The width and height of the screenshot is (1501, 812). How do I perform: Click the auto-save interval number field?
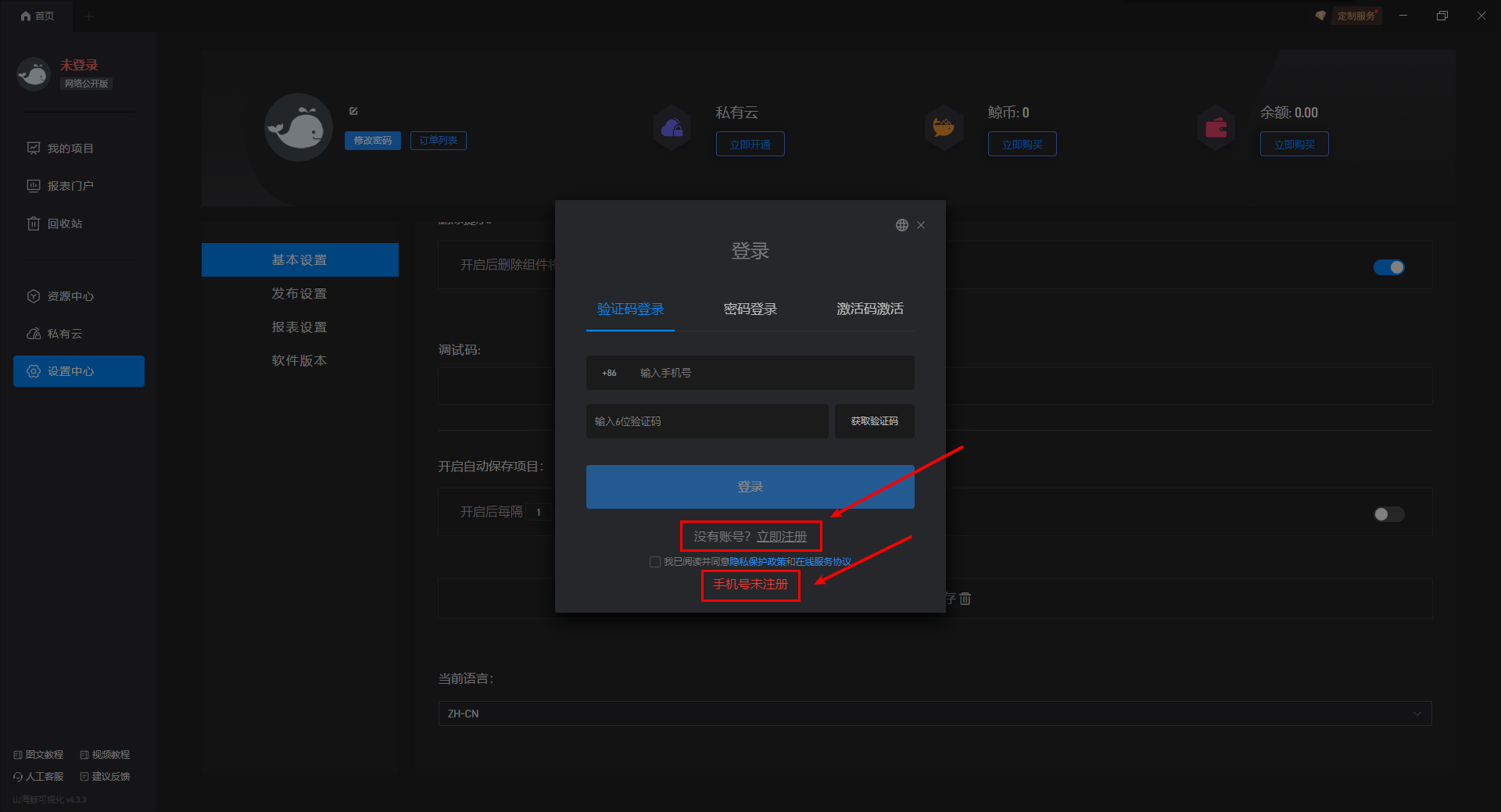point(539,512)
